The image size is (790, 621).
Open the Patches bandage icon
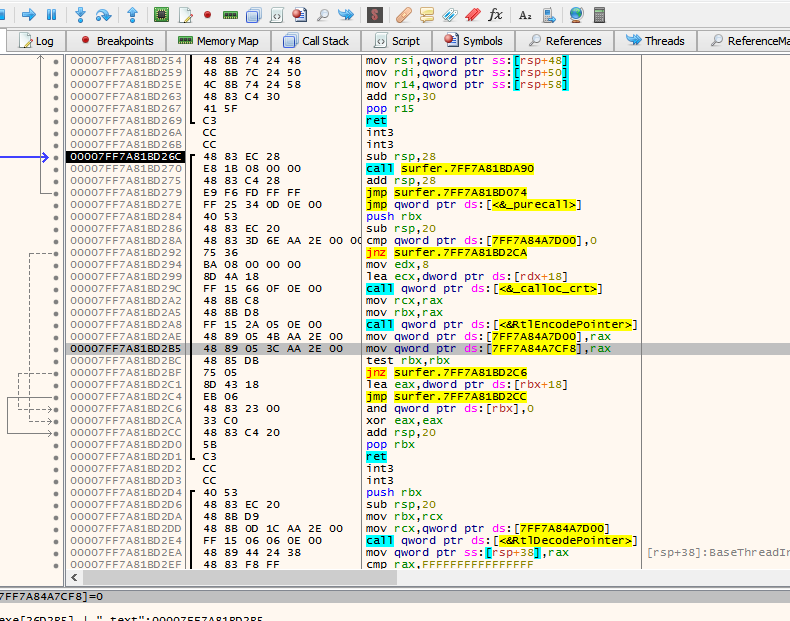[403, 15]
